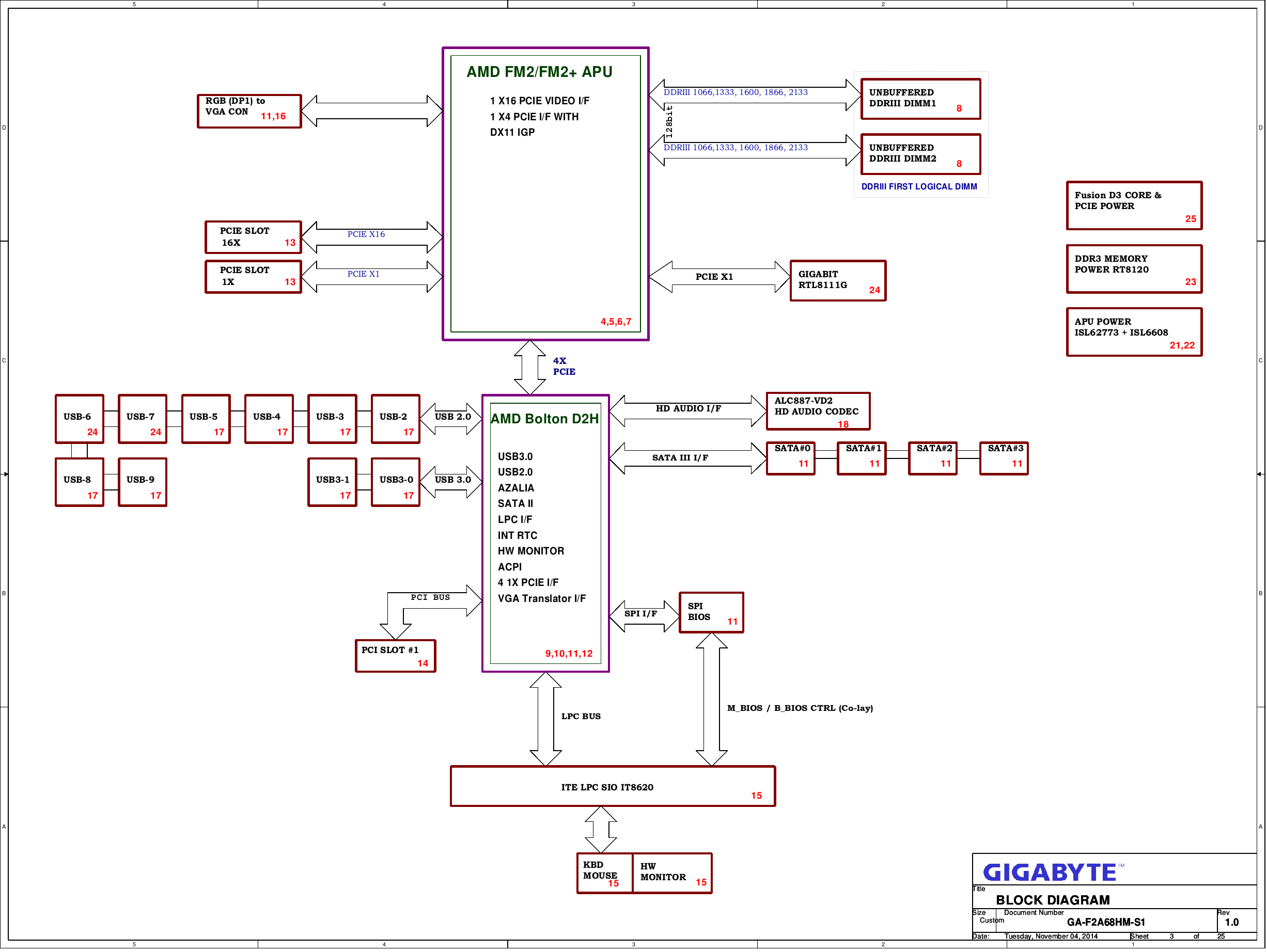
Task: Click the black PCIE X1 label near GIGABIT block
Action: (x=715, y=278)
